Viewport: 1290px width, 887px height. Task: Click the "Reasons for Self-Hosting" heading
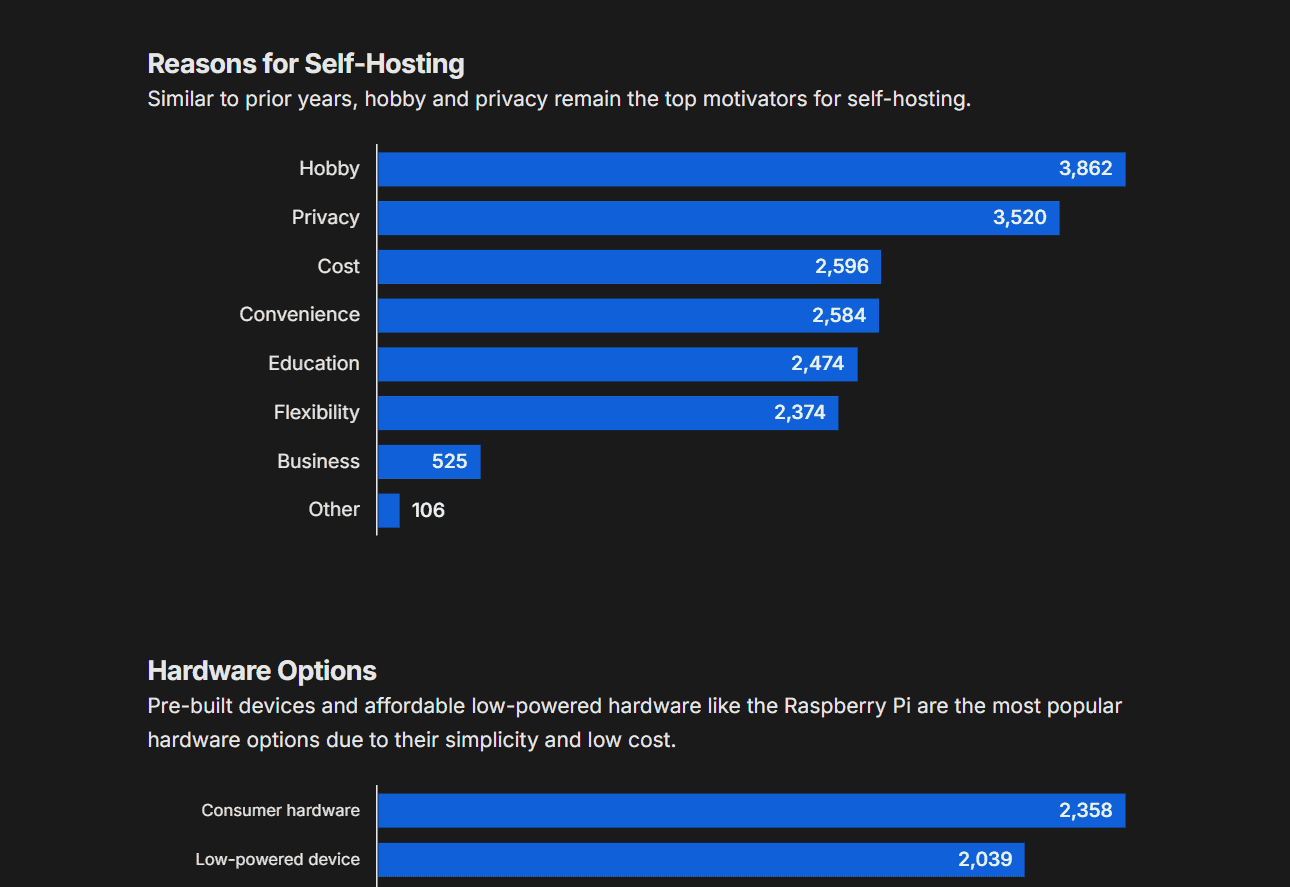[x=306, y=64]
